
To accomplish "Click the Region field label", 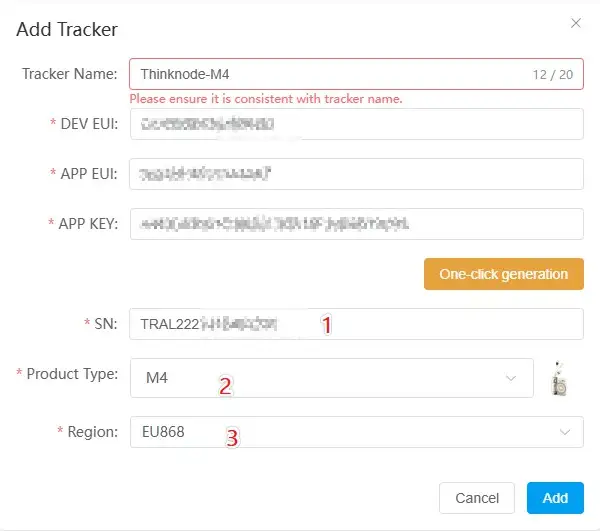I will point(92,432).
